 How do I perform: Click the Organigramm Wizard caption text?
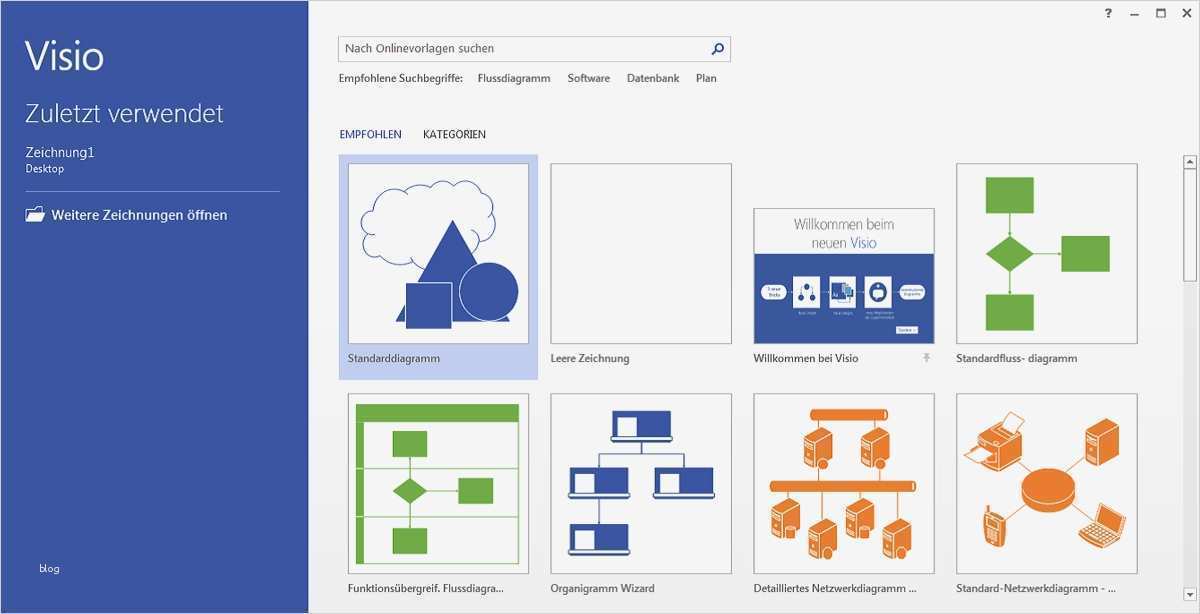603,588
